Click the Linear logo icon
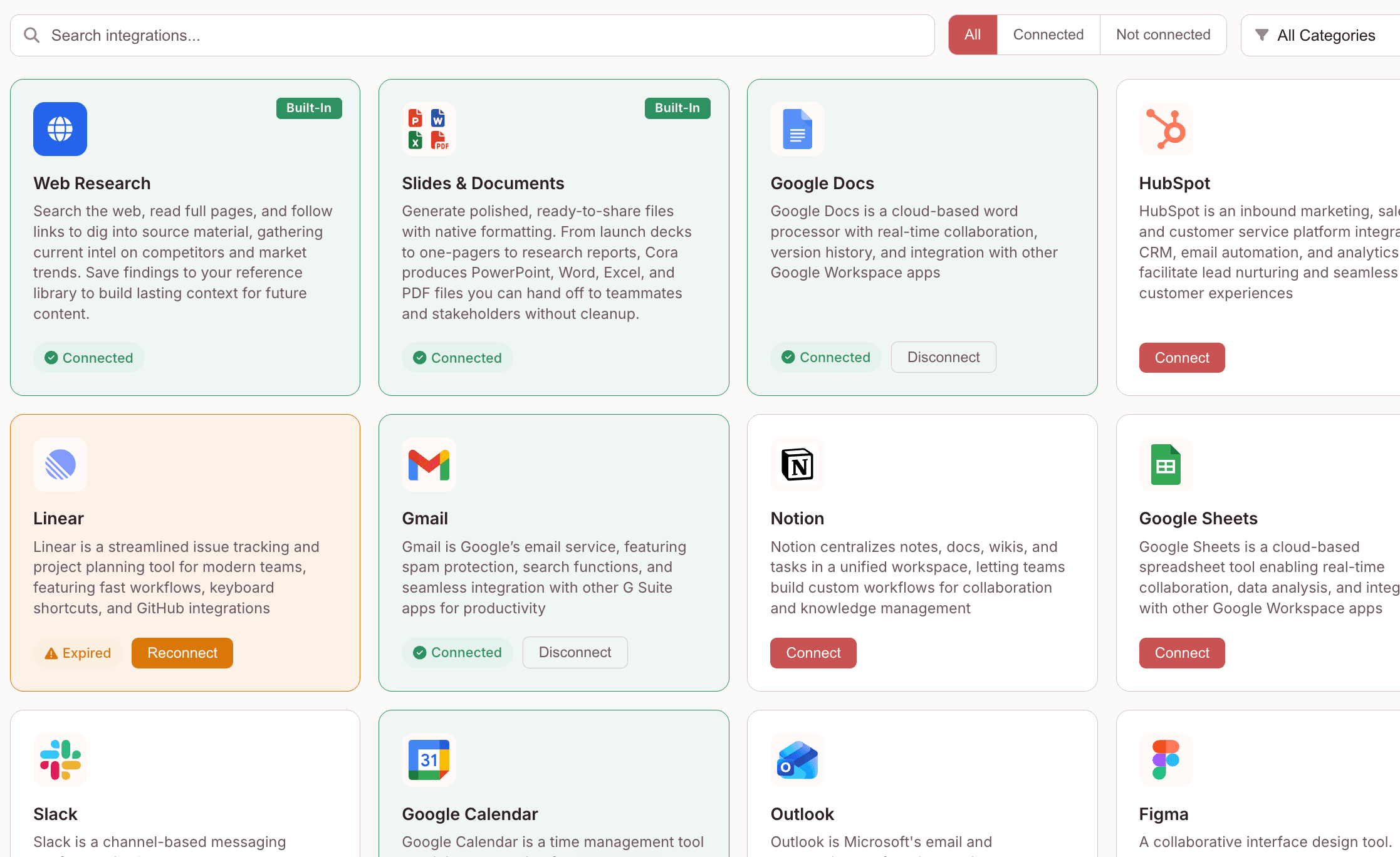The height and width of the screenshot is (857, 1400). coord(60,464)
